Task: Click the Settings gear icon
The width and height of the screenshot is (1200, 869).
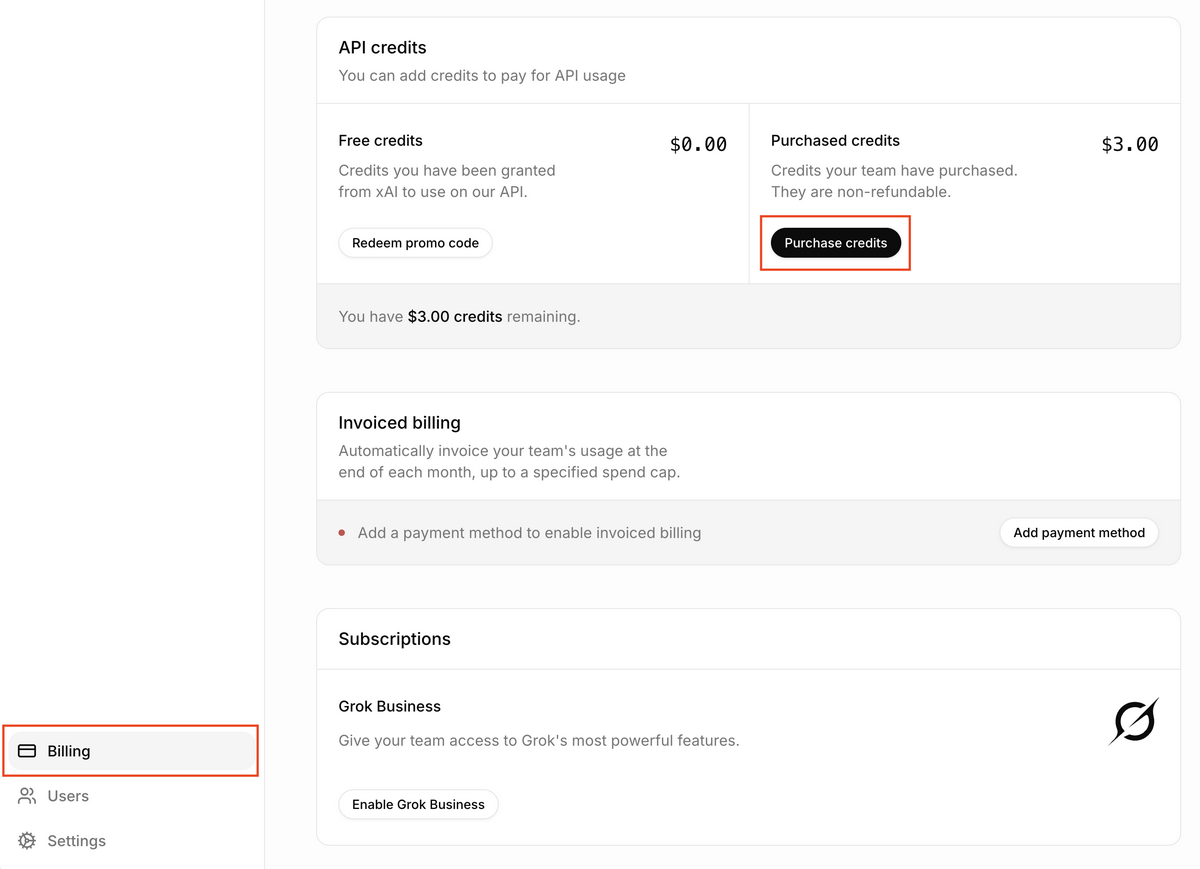Action: tap(27, 841)
